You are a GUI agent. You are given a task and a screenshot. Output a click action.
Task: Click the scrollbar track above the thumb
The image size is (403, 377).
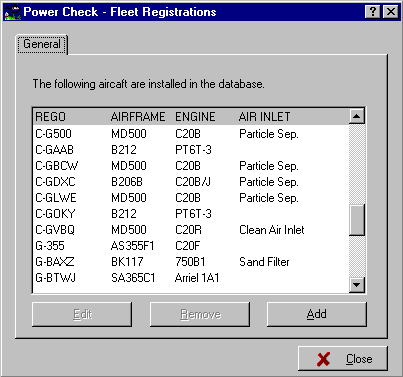(x=357, y=164)
